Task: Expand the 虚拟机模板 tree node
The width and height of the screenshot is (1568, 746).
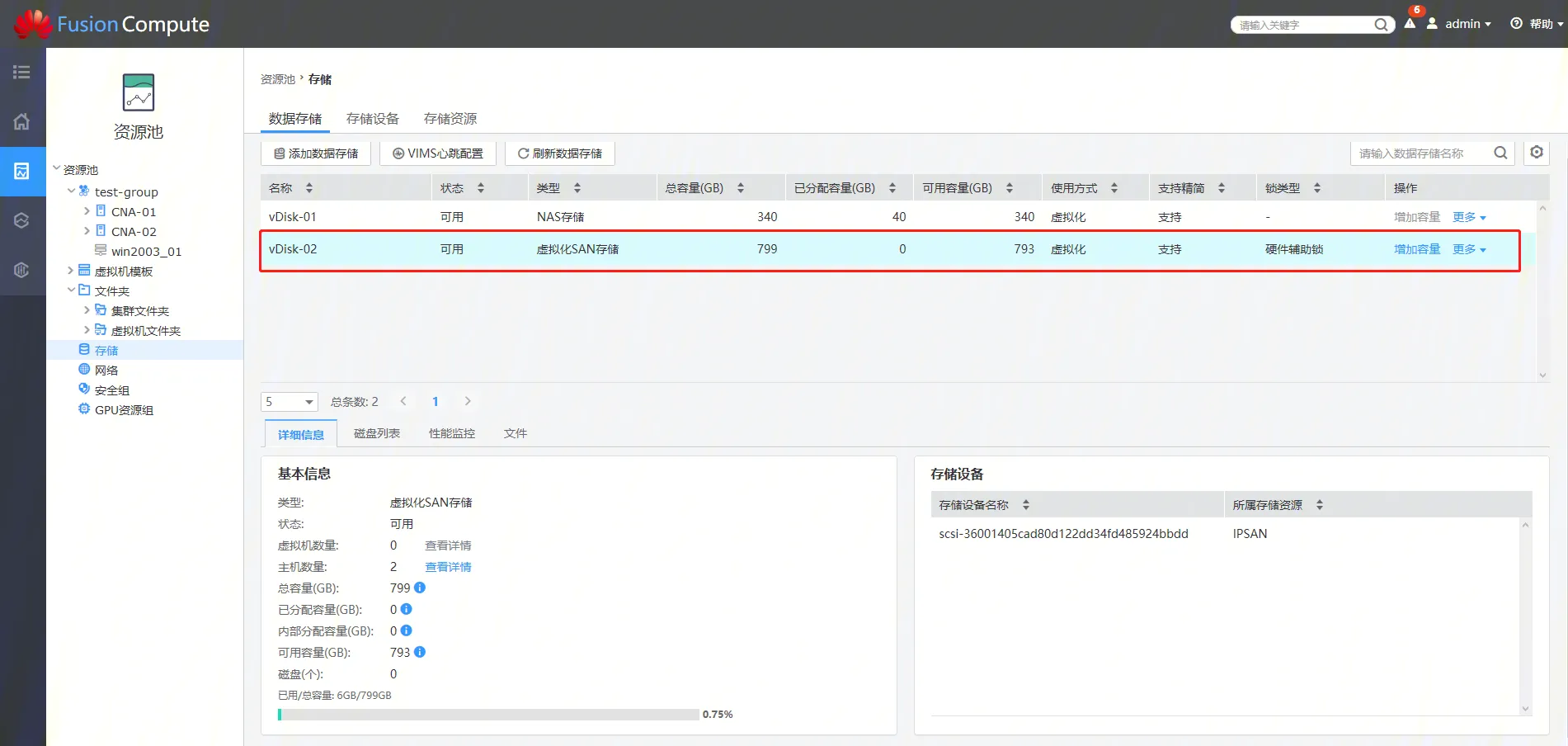Action: point(71,271)
